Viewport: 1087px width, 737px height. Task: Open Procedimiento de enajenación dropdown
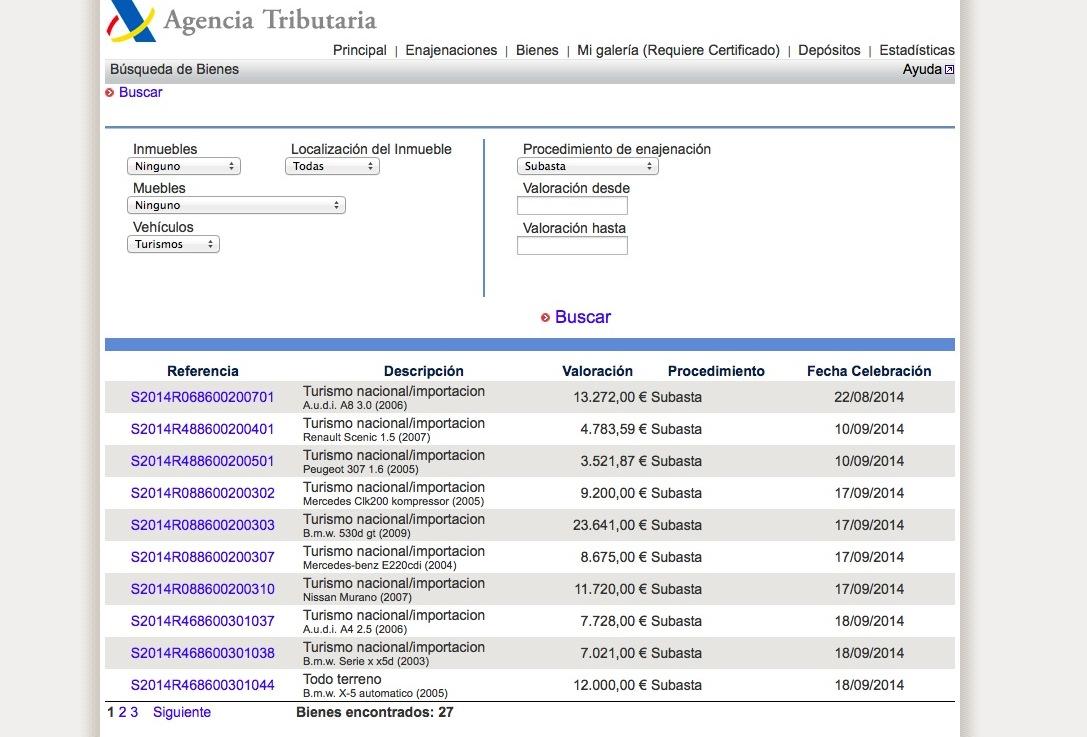(587, 167)
